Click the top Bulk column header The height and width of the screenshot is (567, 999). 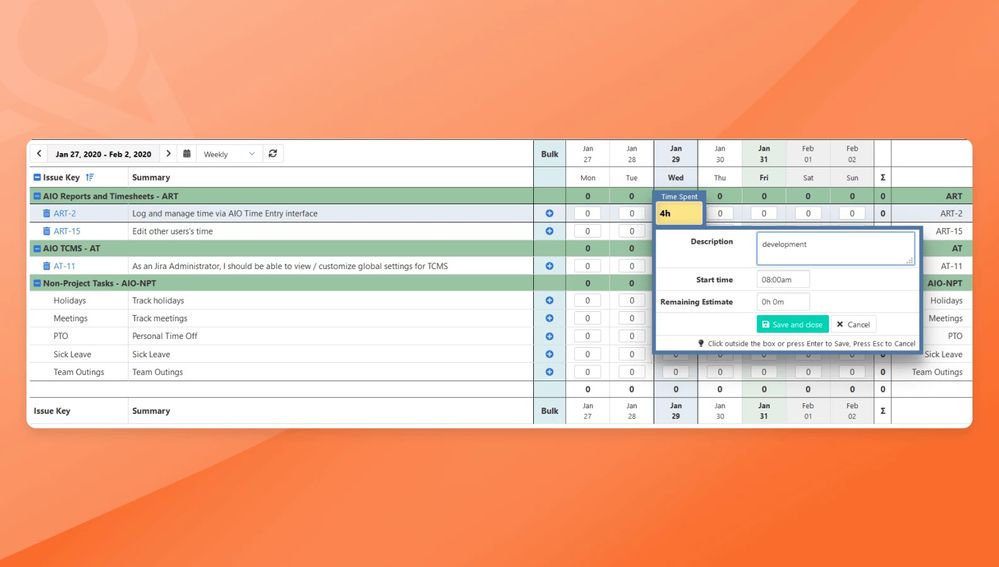coord(549,154)
